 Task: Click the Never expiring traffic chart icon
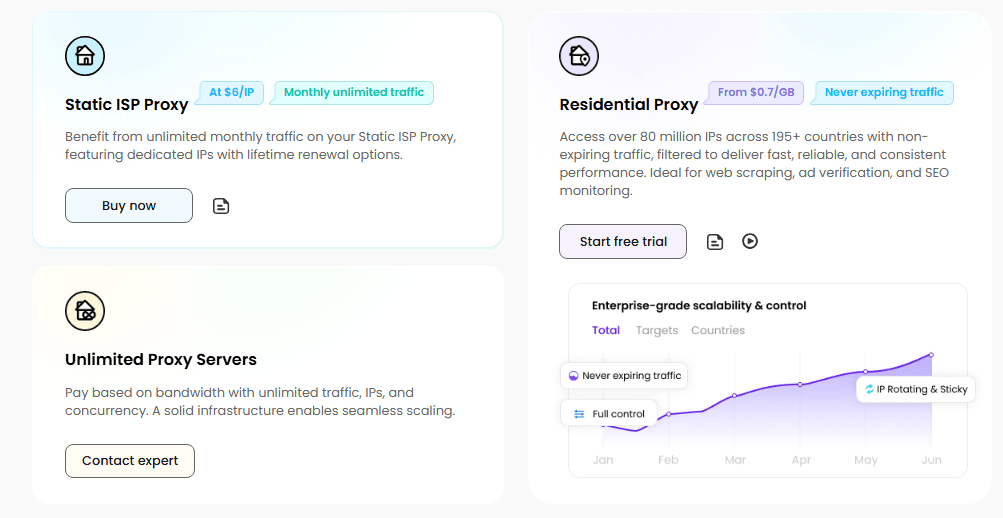point(573,376)
